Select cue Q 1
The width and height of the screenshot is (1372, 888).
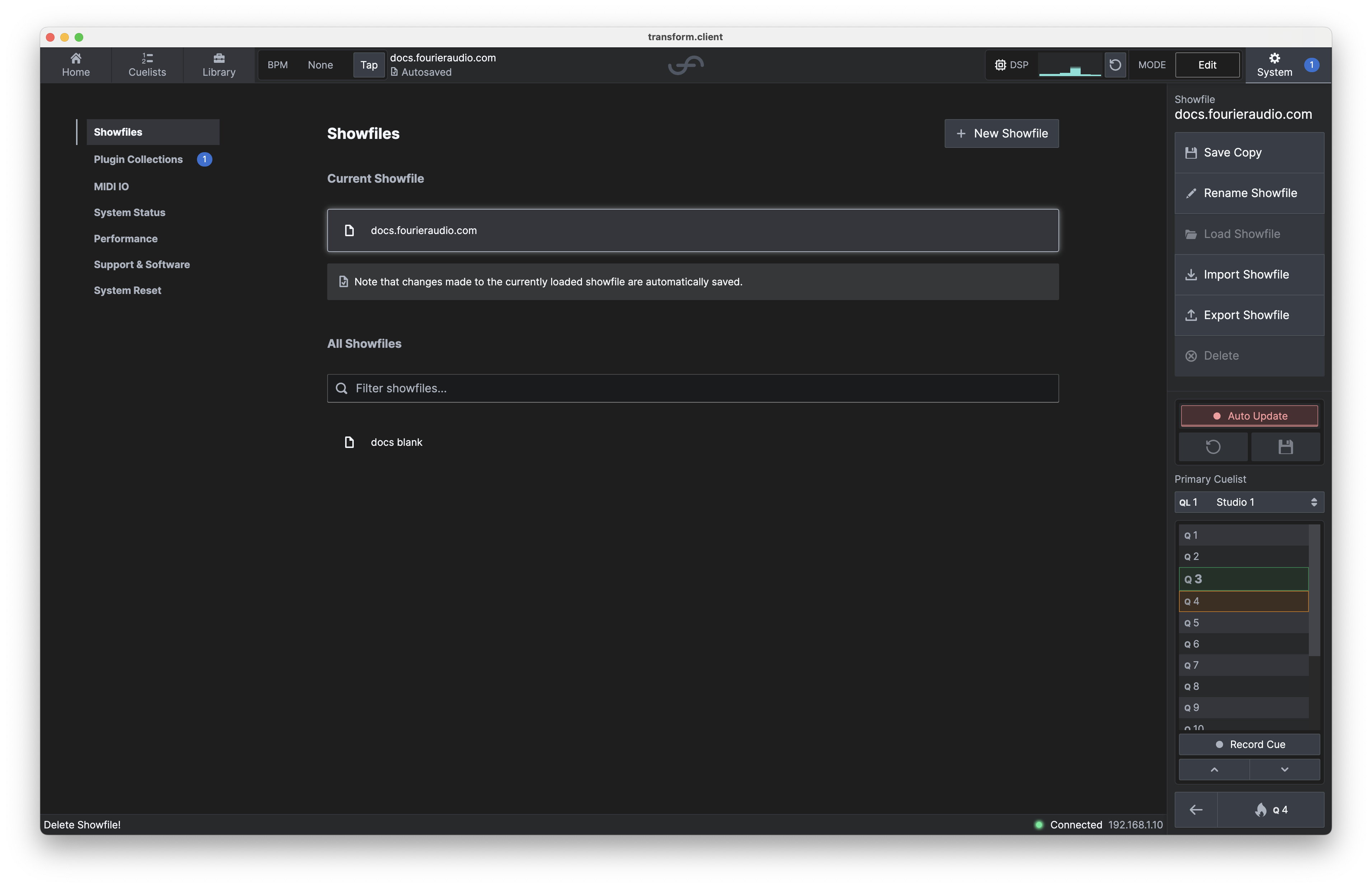tap(1243, 535)
